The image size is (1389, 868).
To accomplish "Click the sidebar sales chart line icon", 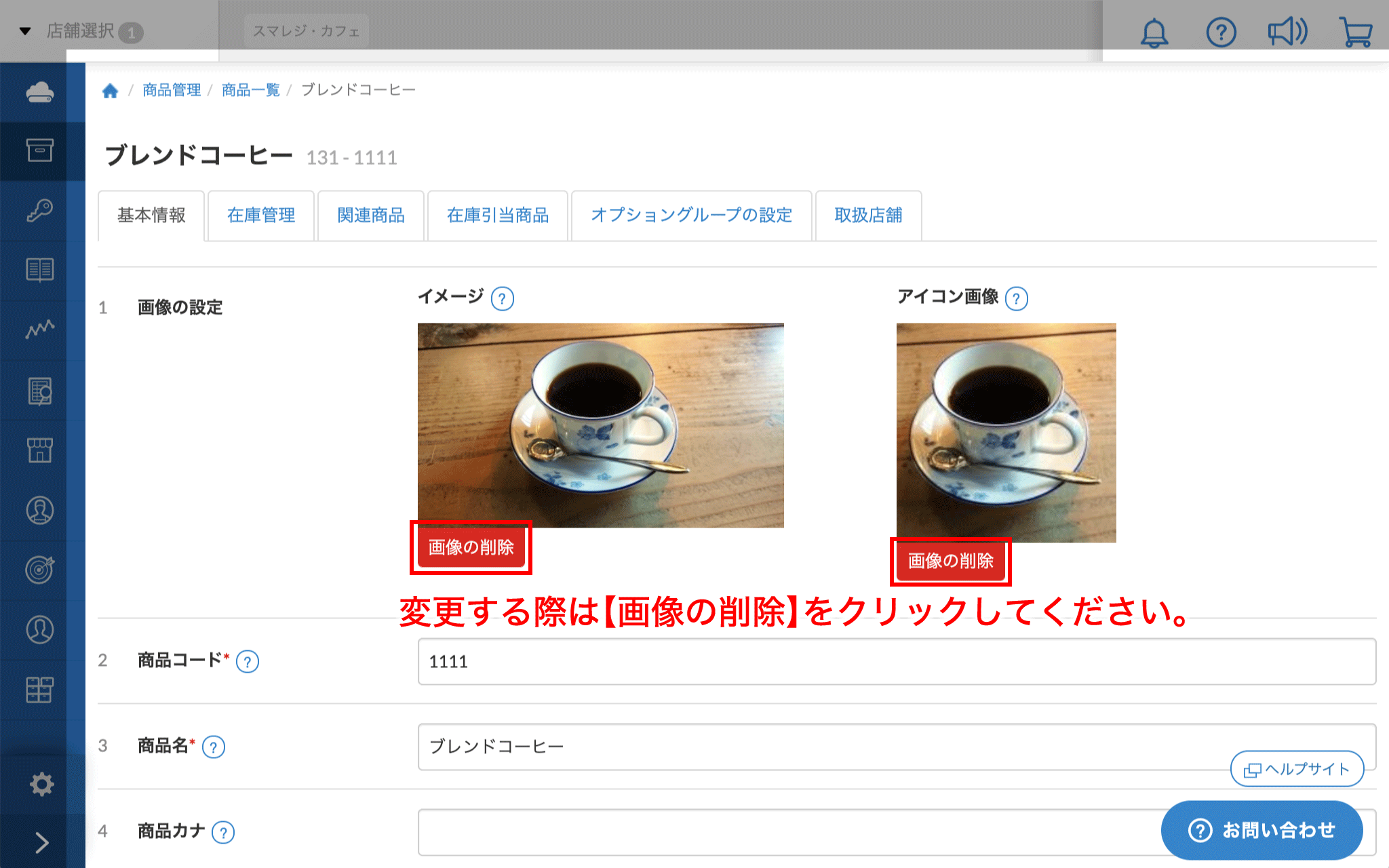I will (x=40, y=330).
